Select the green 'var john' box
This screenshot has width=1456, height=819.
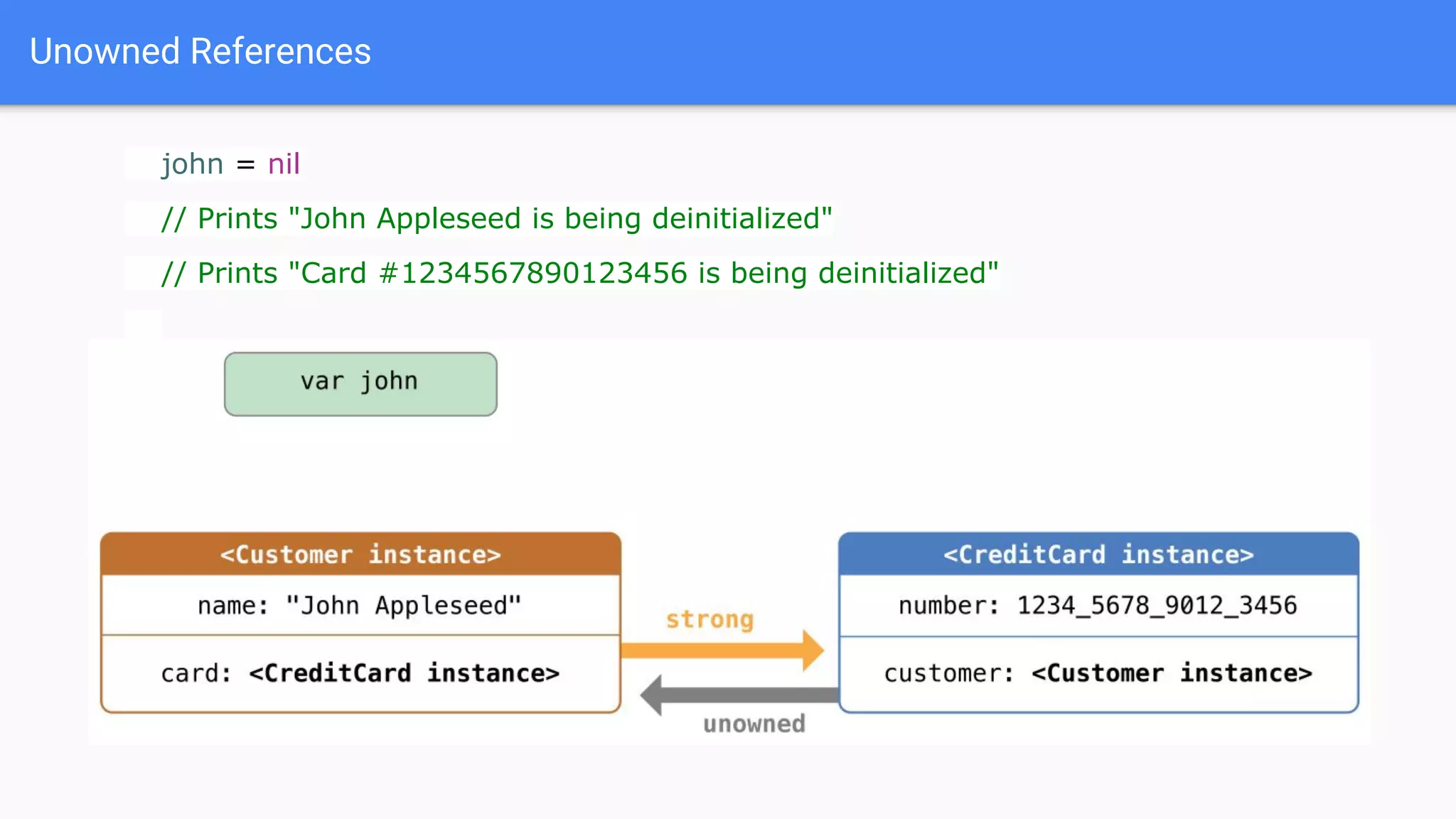[360, 384]
